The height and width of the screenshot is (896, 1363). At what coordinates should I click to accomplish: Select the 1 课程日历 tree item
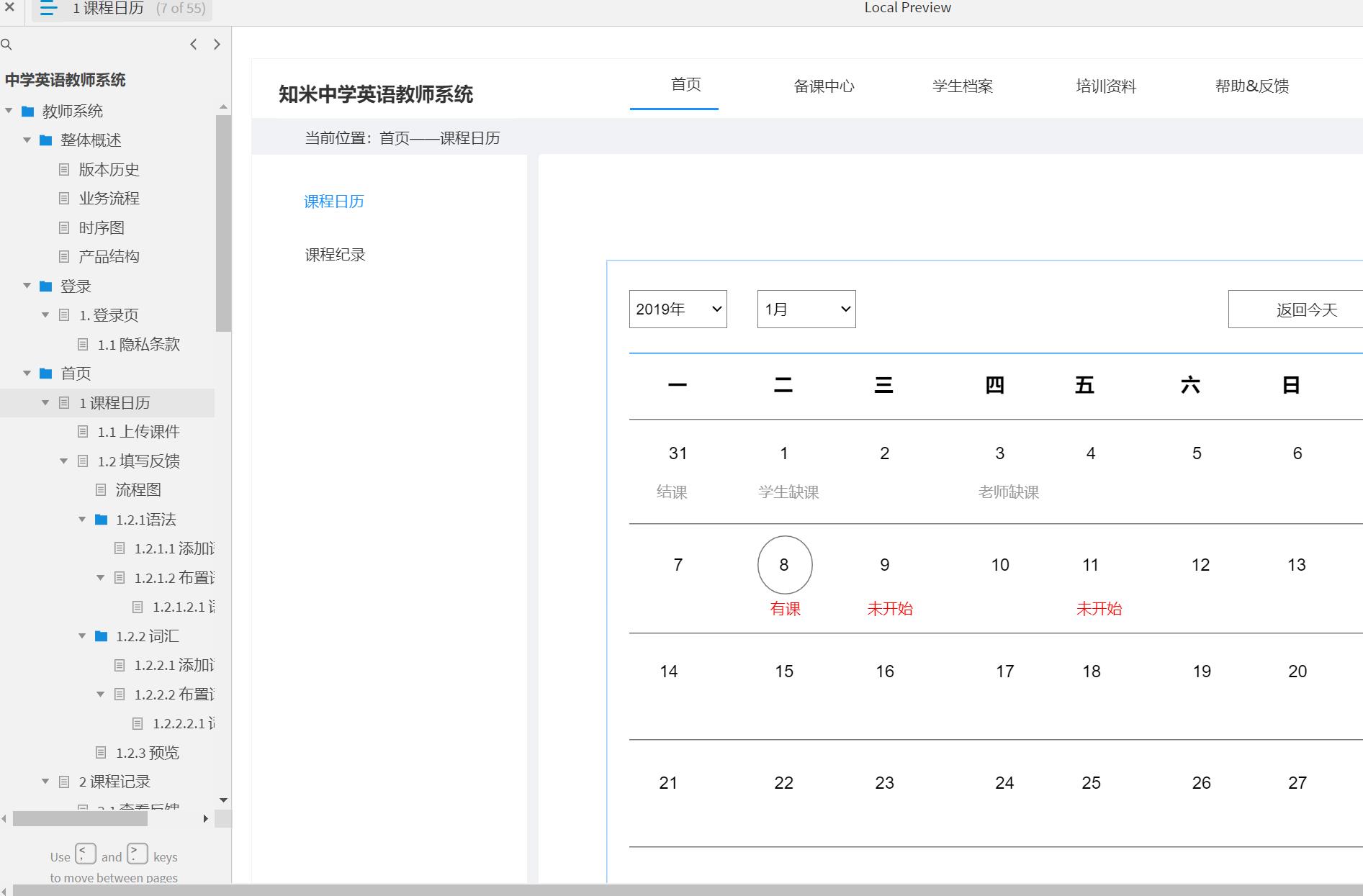pyautogui.click(x=107, y=403)
